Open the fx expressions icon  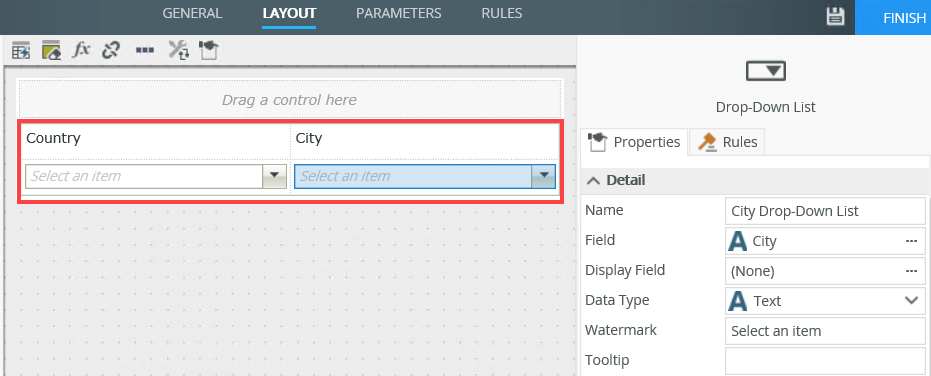[81, 50]
